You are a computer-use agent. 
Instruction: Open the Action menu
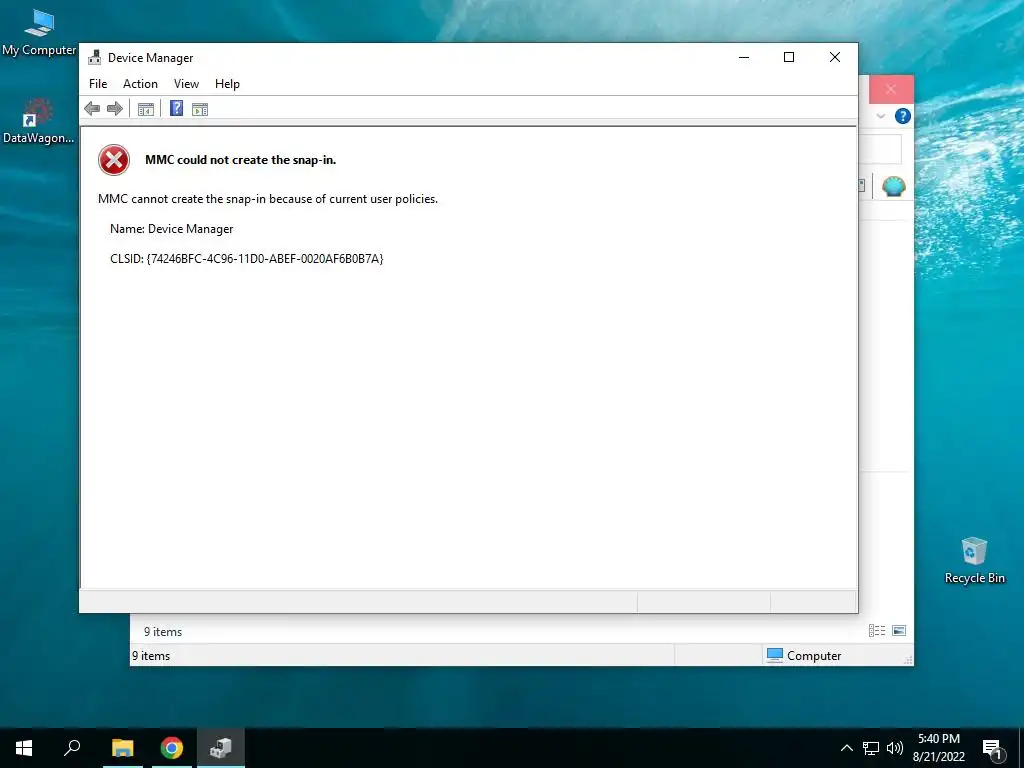pyautogui.click(x=140, y=84)
